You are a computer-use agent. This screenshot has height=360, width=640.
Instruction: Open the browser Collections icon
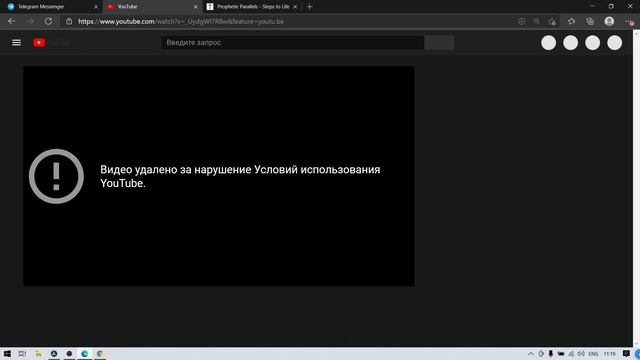pyautogui.click(x=590, y=21)
